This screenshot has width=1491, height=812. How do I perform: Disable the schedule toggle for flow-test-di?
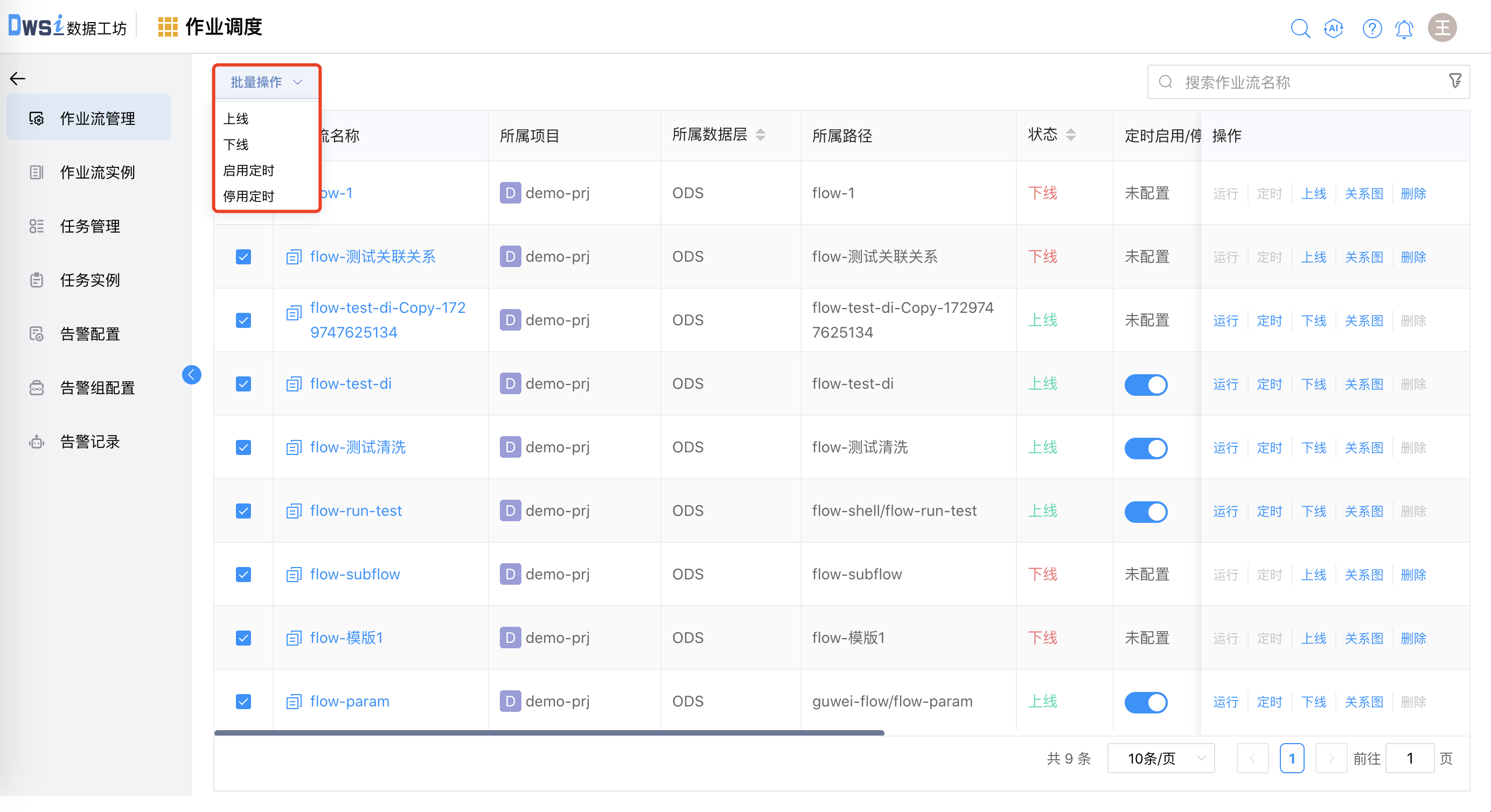(x=1146, y=384)
